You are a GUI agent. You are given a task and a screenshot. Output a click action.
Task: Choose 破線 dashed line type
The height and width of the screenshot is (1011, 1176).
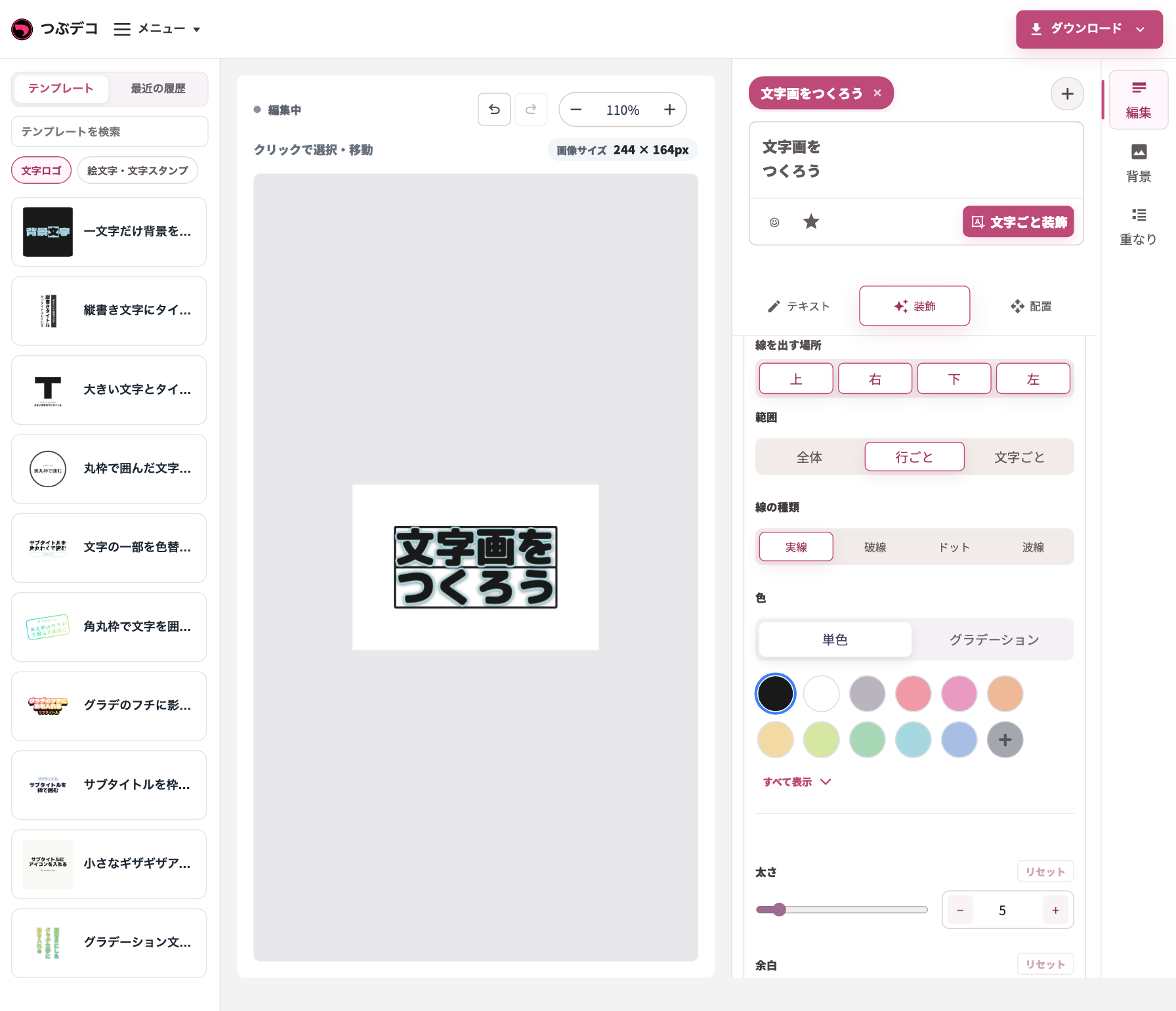(x=875, y=547)
